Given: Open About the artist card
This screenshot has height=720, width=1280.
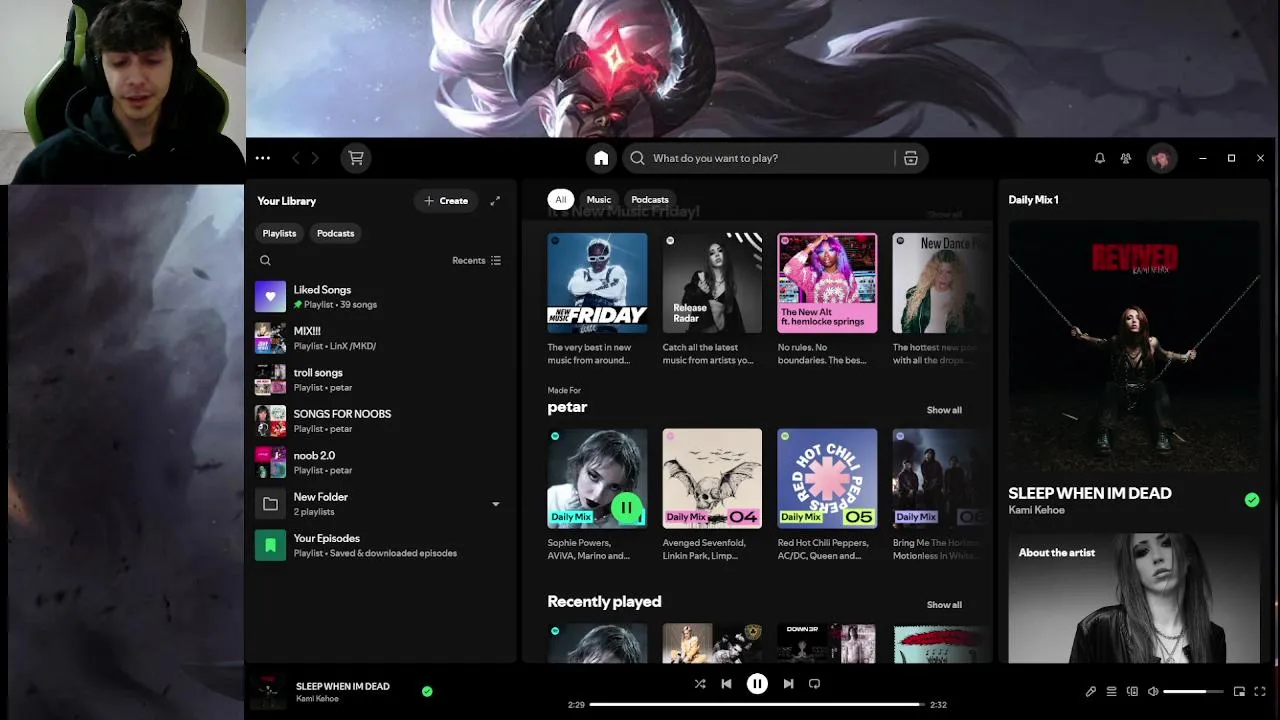Looking at the screenshot, I should pos(1134,598).
